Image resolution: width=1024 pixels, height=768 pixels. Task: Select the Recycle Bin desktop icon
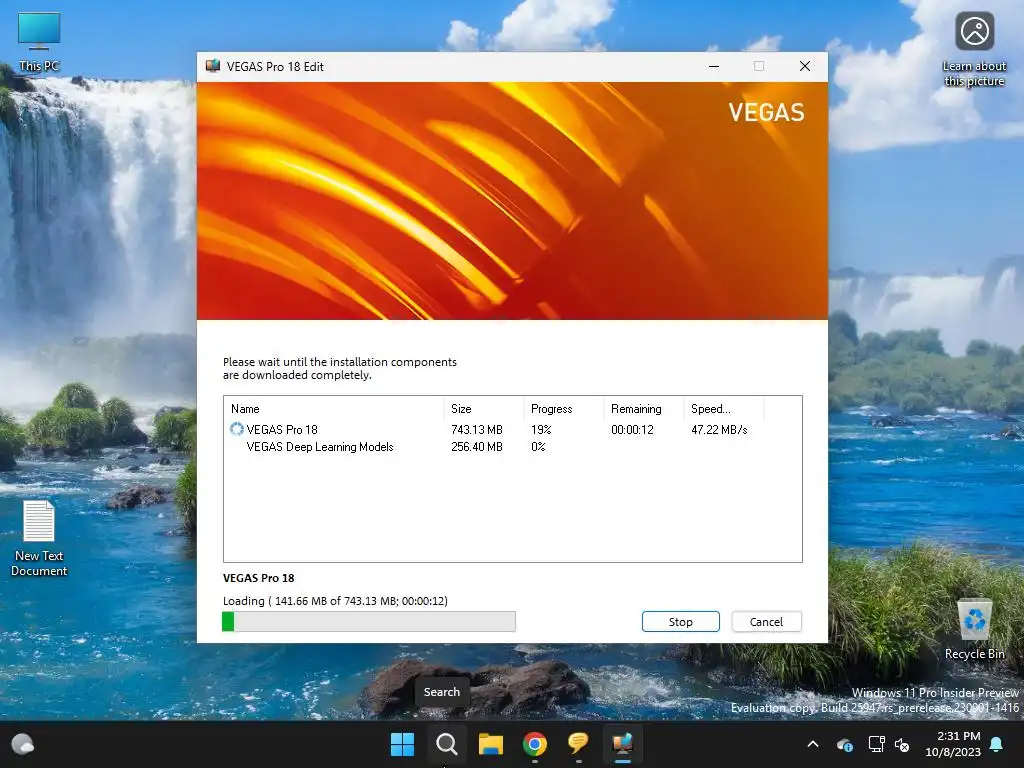pos(974,630)
